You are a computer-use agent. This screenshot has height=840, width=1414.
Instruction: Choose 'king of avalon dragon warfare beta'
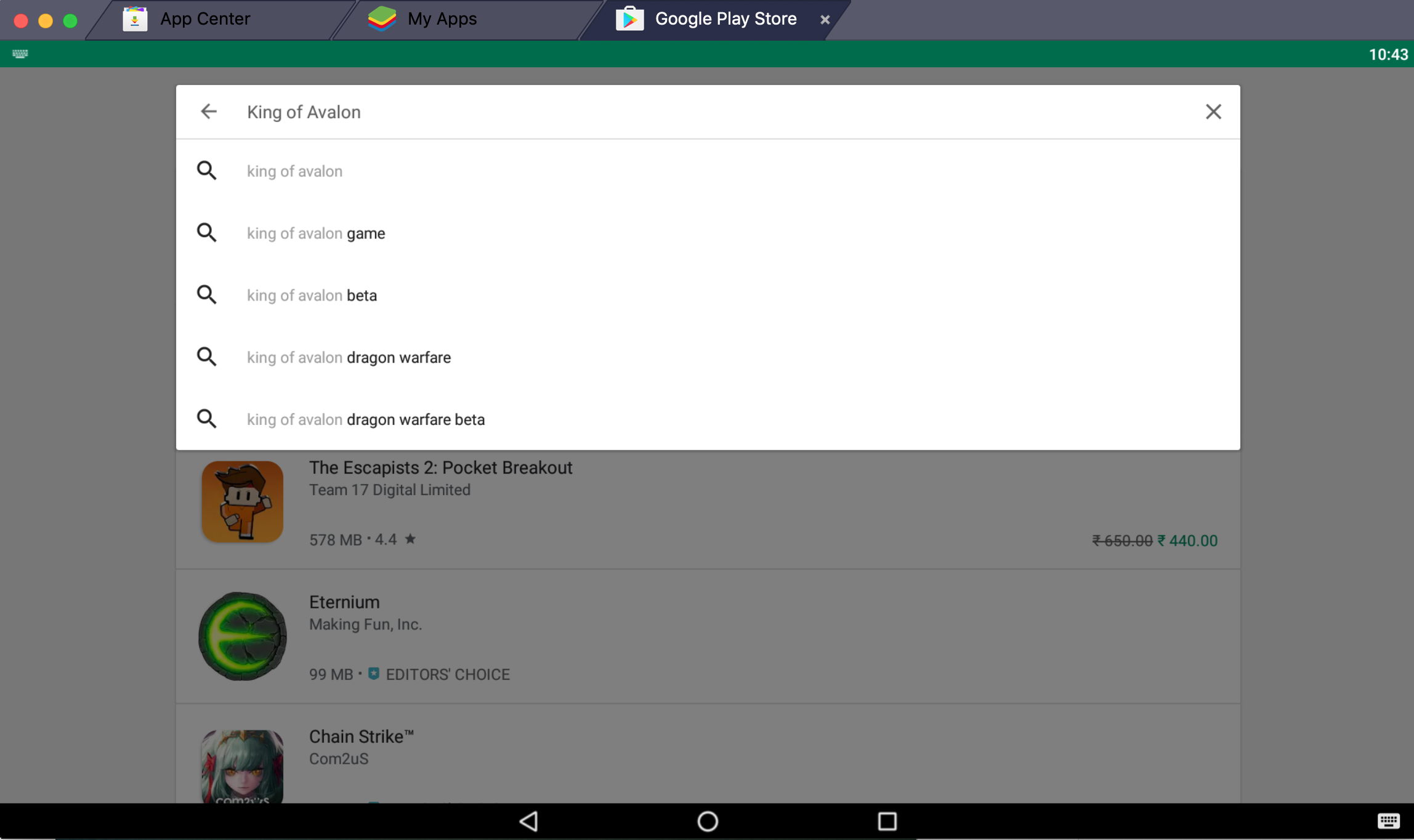pos(708,419)
